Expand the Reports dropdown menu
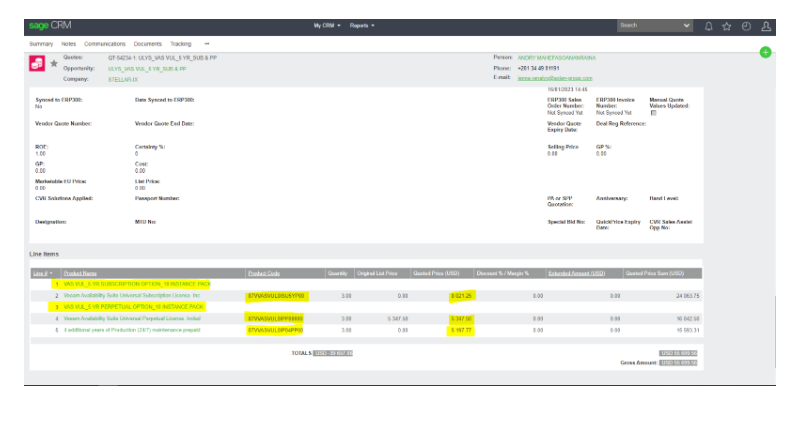Viewport: 802px width, 439px height. (362, 26)
